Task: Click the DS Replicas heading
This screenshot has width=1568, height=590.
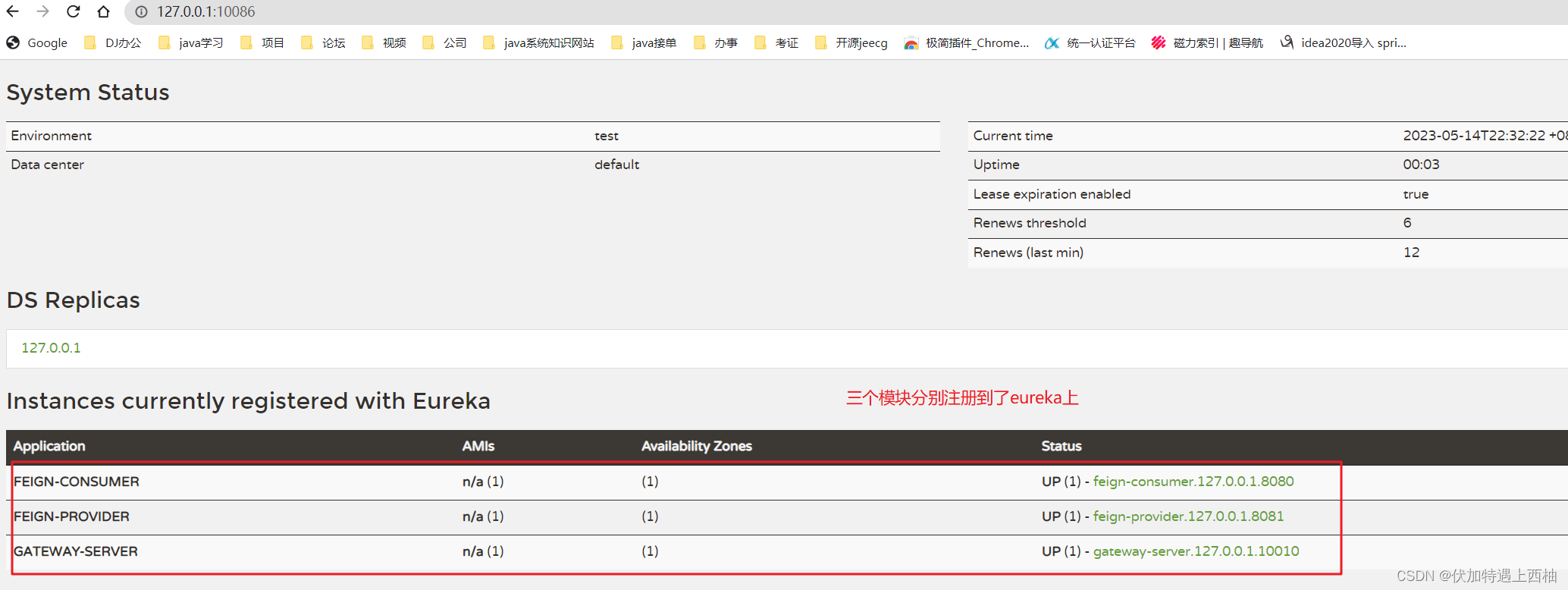Action: click(74, 300)
